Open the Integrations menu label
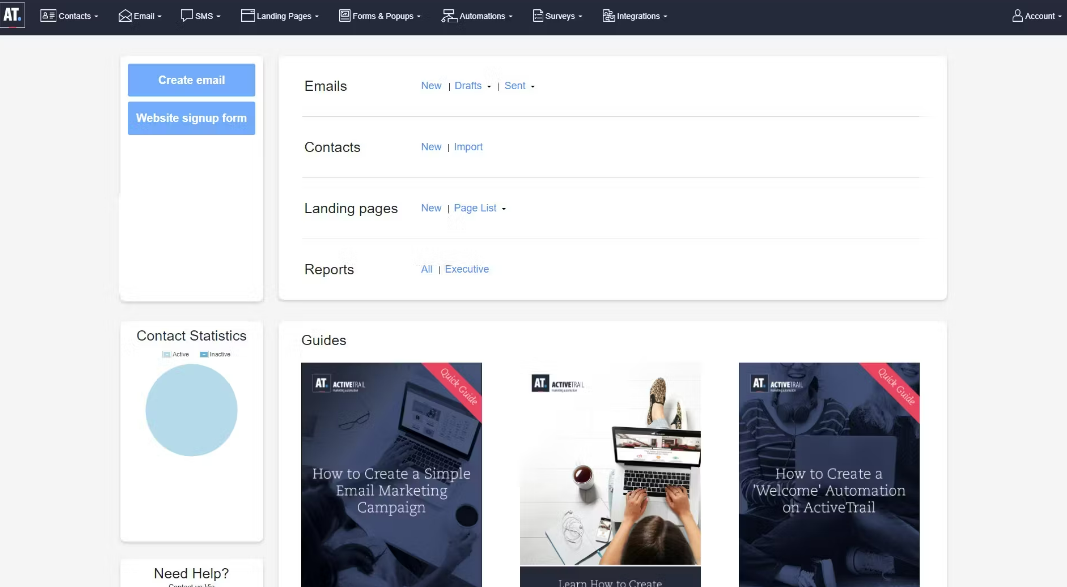 [x=638, y=16]
